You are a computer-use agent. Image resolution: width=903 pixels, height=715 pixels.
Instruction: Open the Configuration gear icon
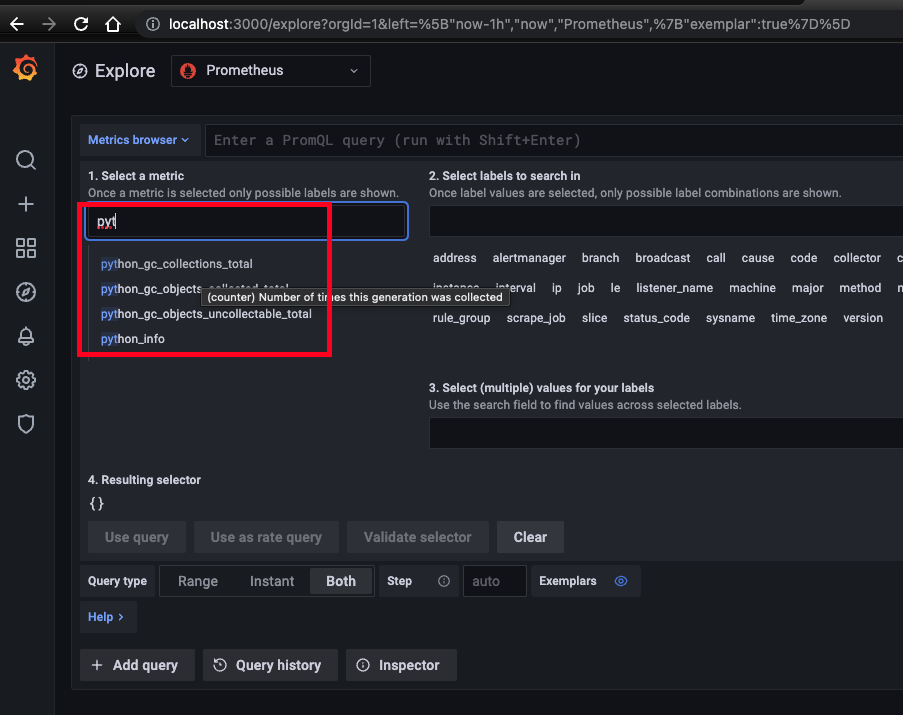[25, 380]
